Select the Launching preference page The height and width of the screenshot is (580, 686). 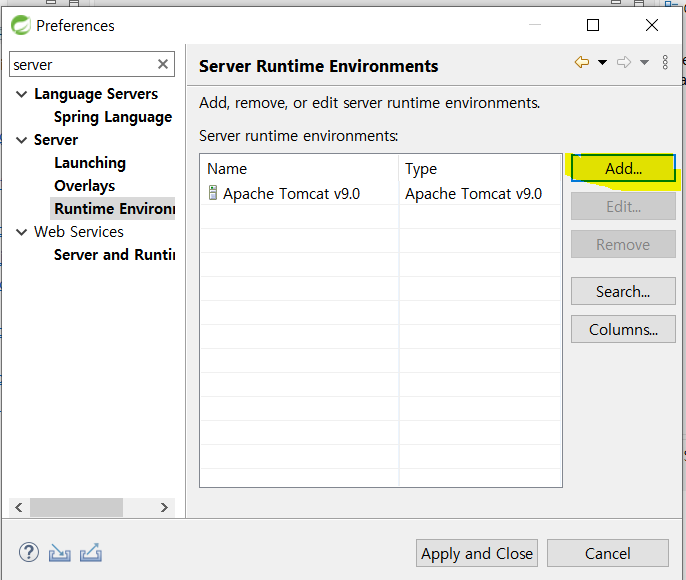point(90,163)
